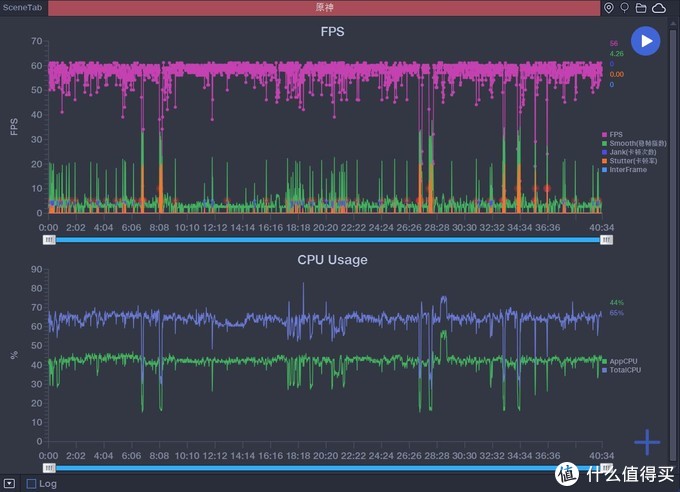
Task: Hide the Jank series in legend
Action: click(630, 152)
